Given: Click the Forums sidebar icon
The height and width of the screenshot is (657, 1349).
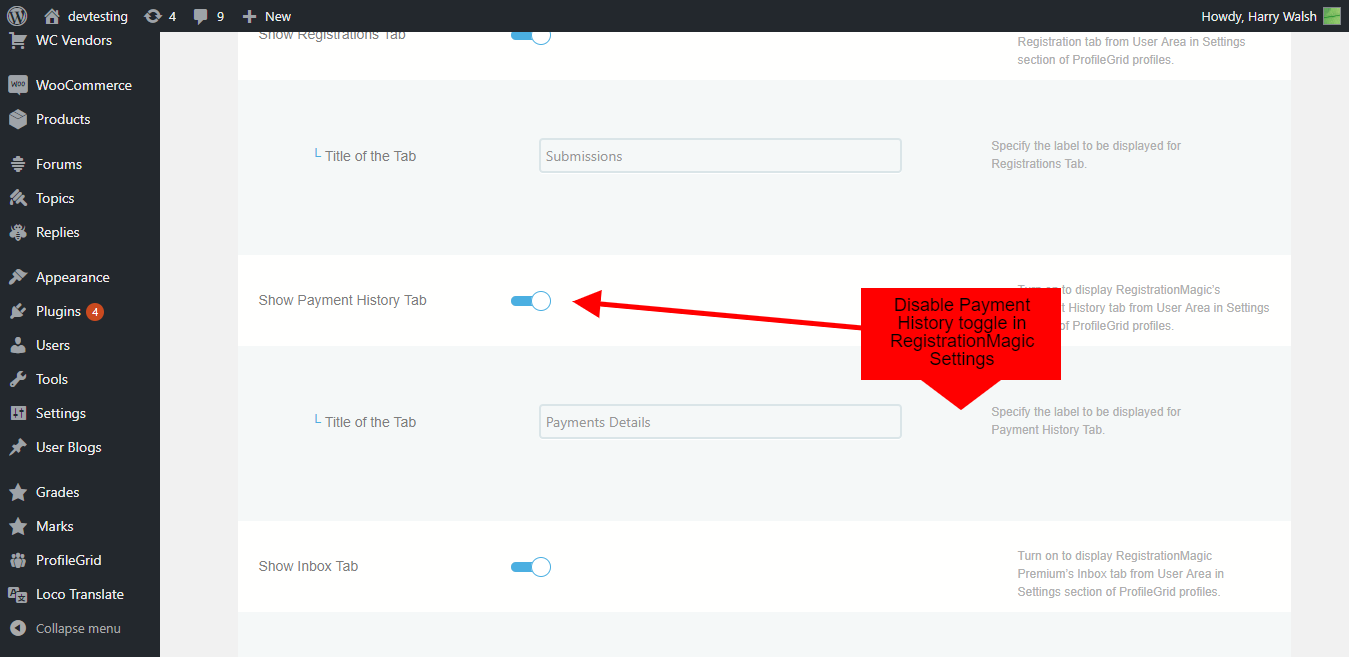Looking at the screenshot, I should [x=17, y=164].
